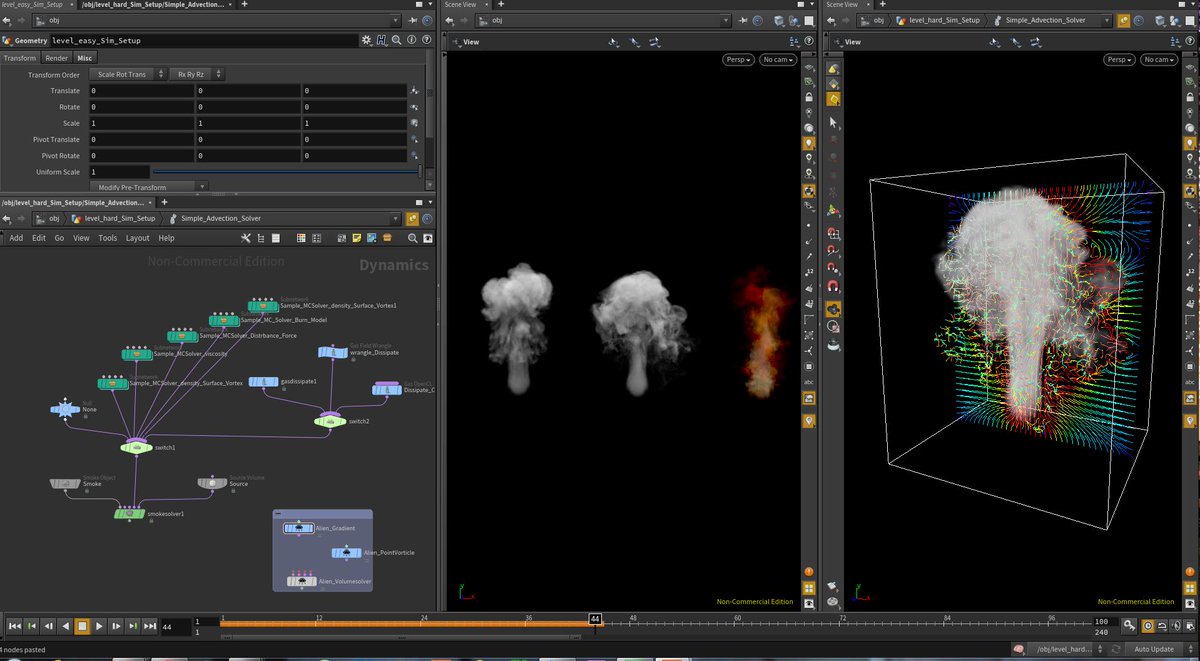Toggle the key icon for keyframes
The width and height of the screenshot is (1200, 661).
[1129, 626]
